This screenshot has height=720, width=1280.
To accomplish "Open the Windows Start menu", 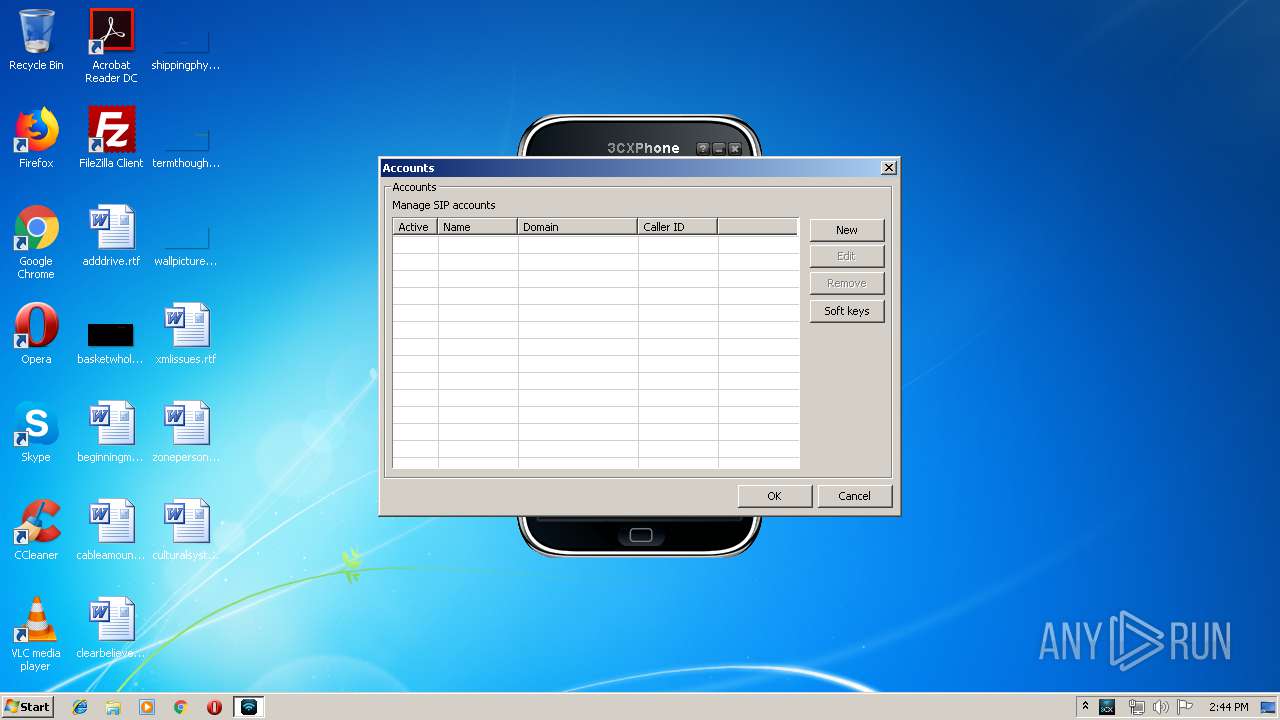I will point(28,707).
